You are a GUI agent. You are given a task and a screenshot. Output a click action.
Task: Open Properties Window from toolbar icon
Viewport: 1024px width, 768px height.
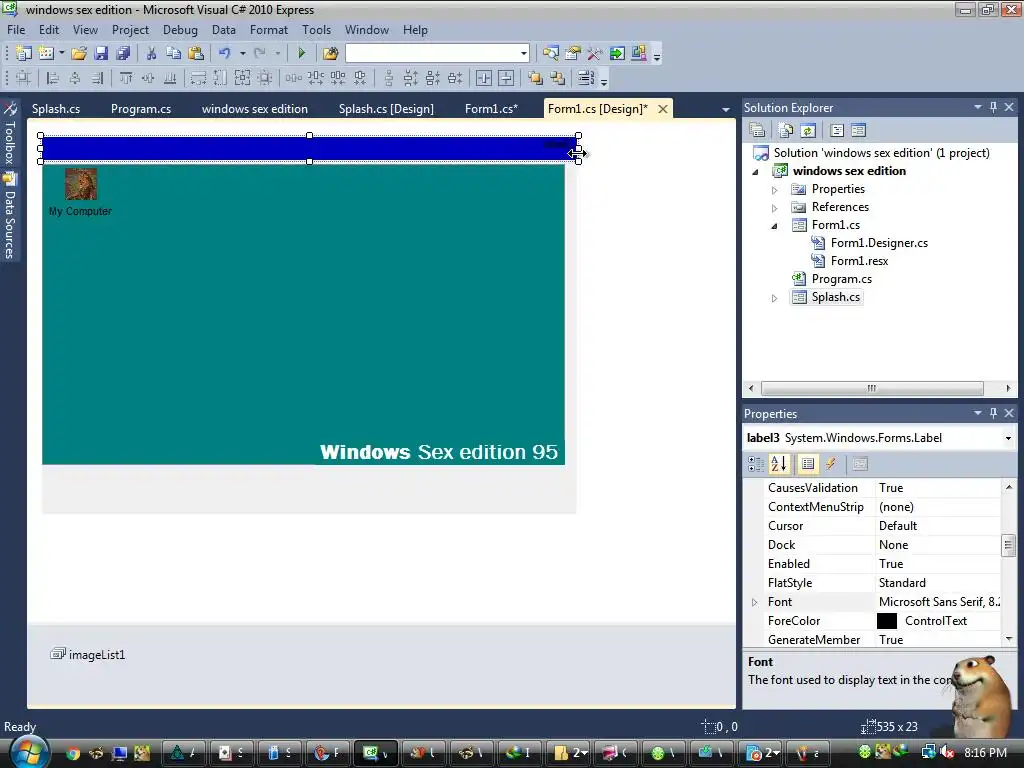pyautogui.click(x=573, y=53)
